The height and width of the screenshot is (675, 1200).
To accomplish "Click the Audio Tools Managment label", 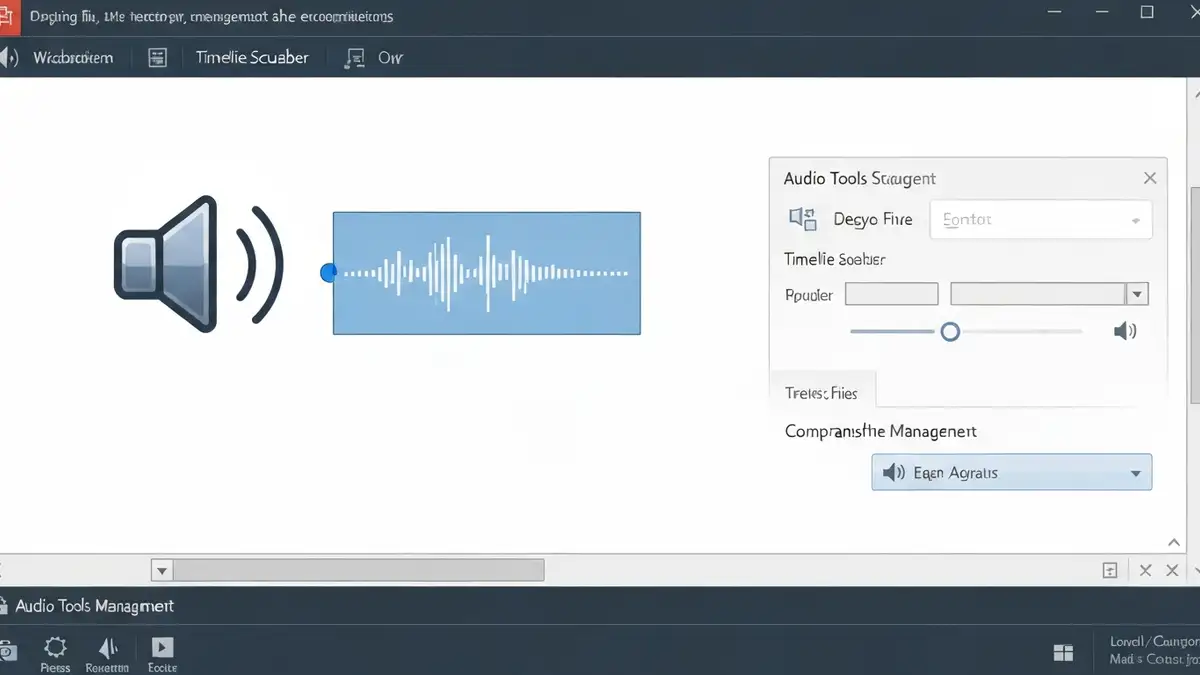I will click(95, 606).
